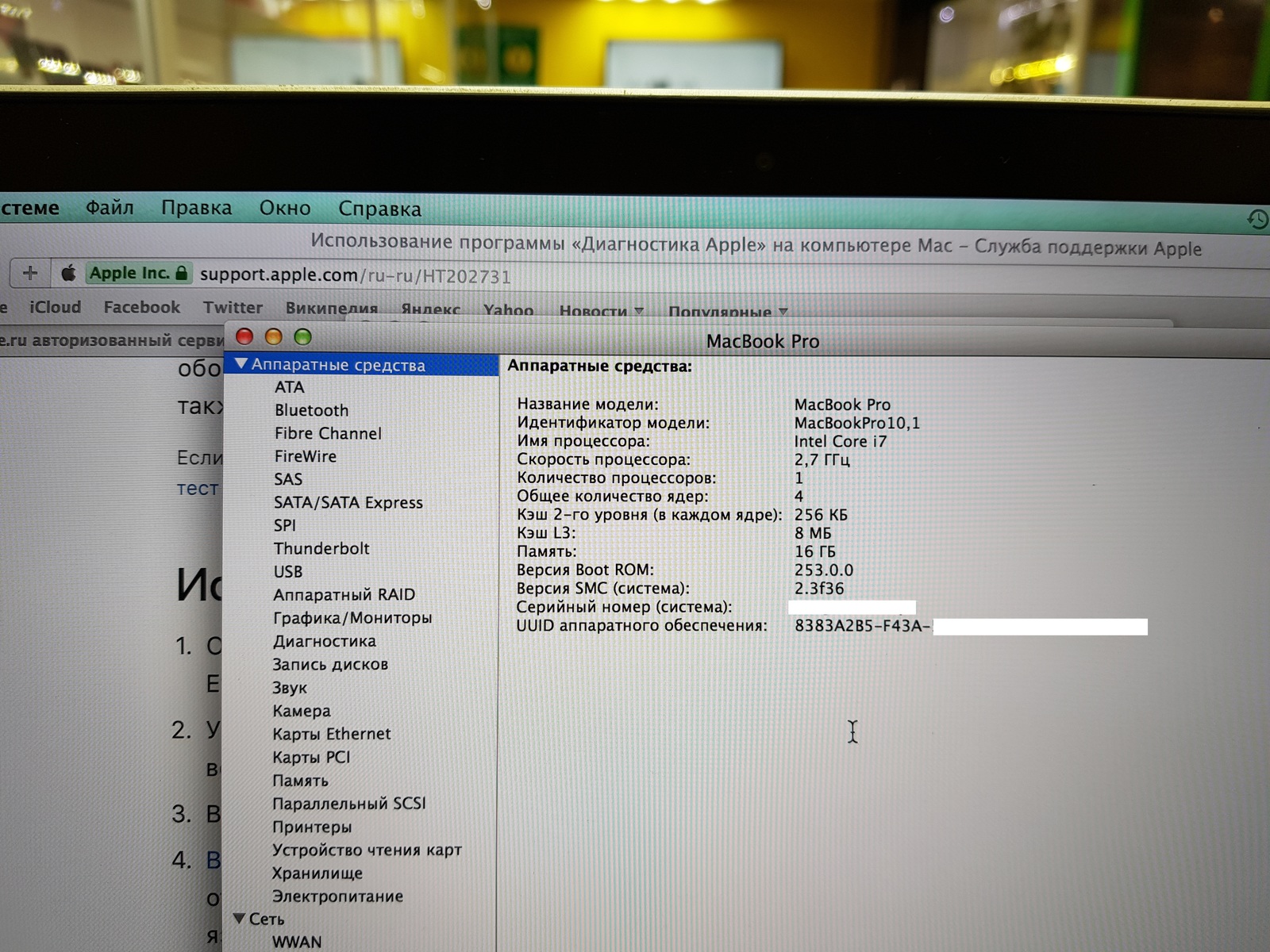Open the Окно menu

point(285,209)
